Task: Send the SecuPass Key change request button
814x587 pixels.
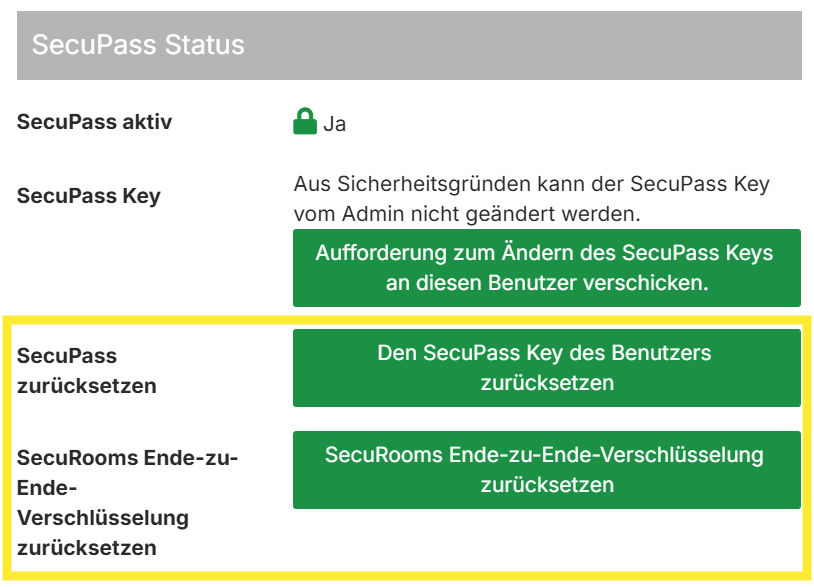Action: click(x=546, y=267)
